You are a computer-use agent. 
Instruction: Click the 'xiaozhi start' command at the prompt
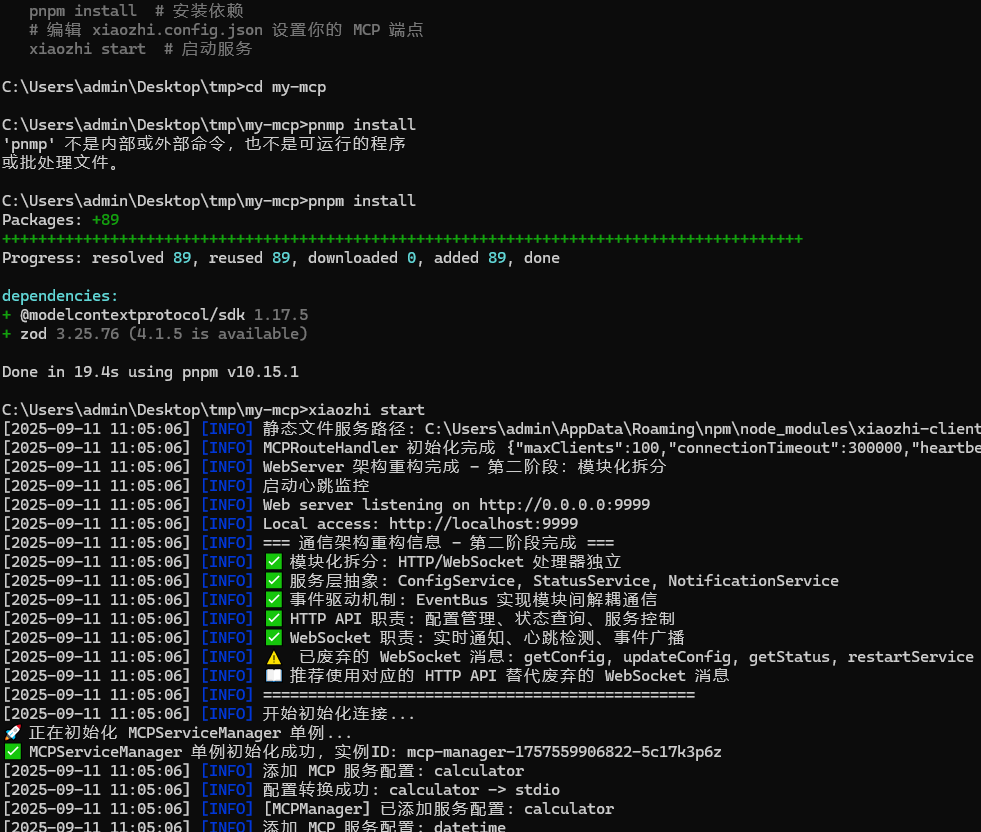[x=366, y=410]
